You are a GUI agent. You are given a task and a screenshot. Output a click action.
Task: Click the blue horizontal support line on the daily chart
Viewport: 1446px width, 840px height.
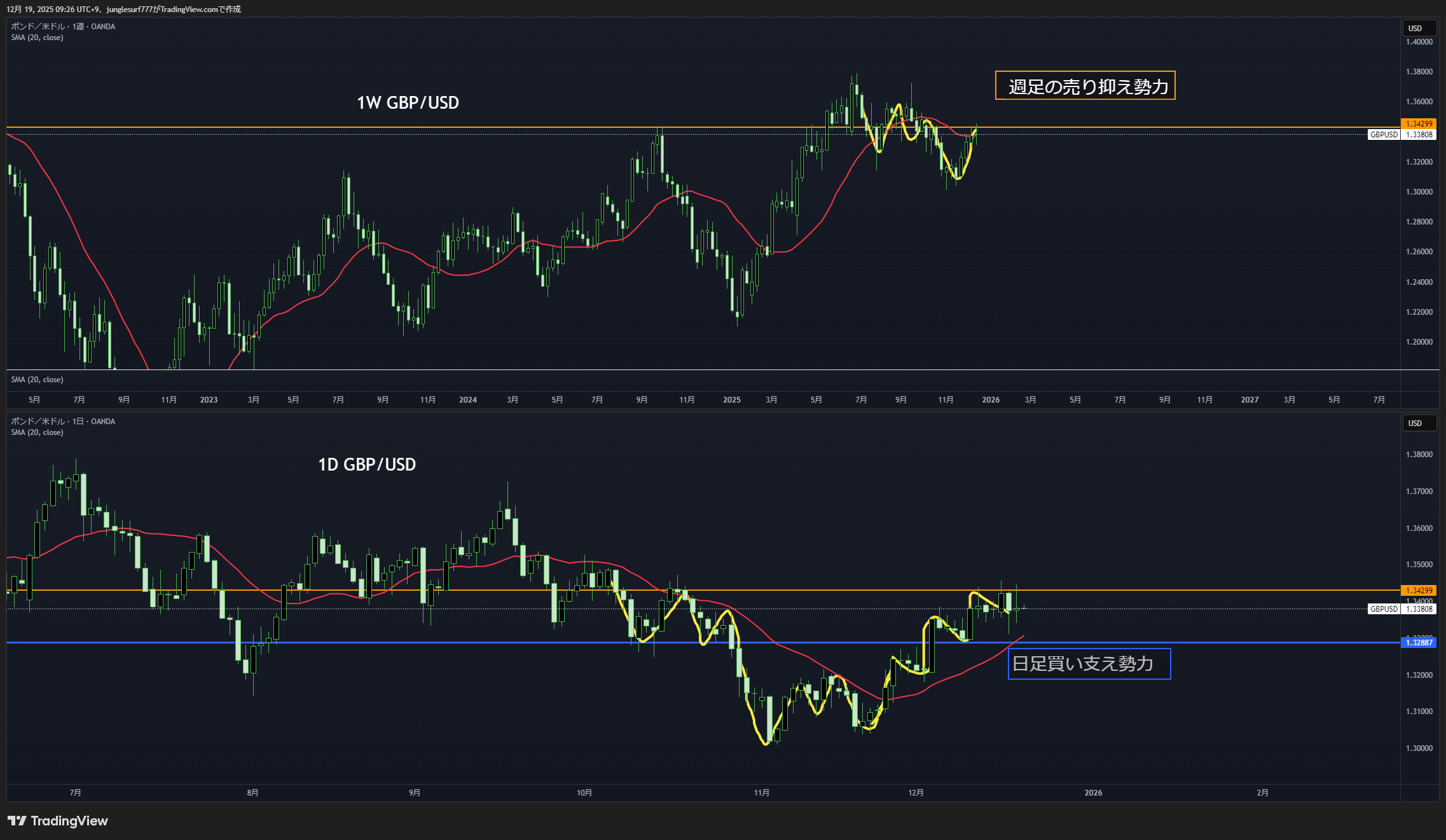coord(445,643)
